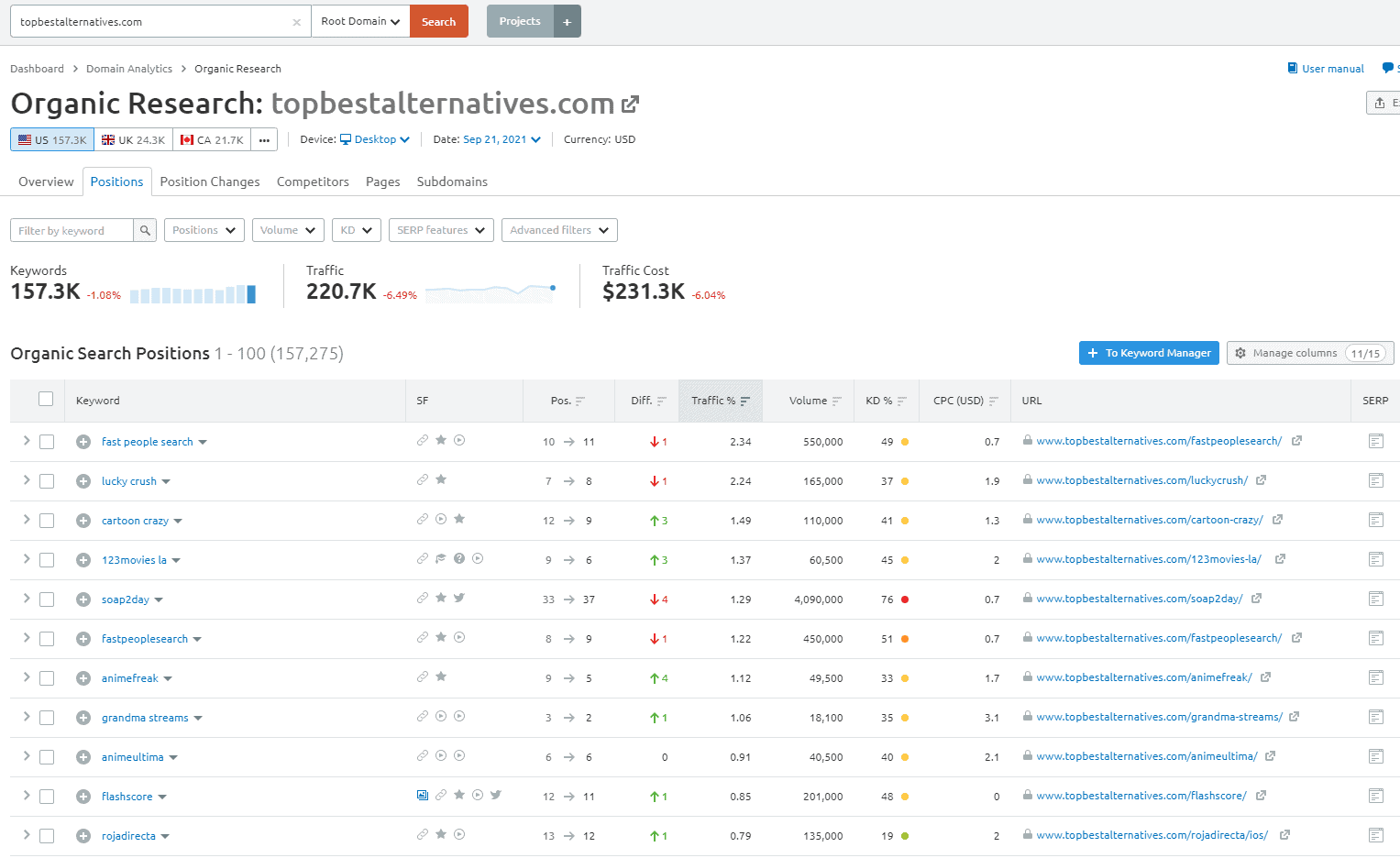Click the User manual book icon

pos(1292,69)
